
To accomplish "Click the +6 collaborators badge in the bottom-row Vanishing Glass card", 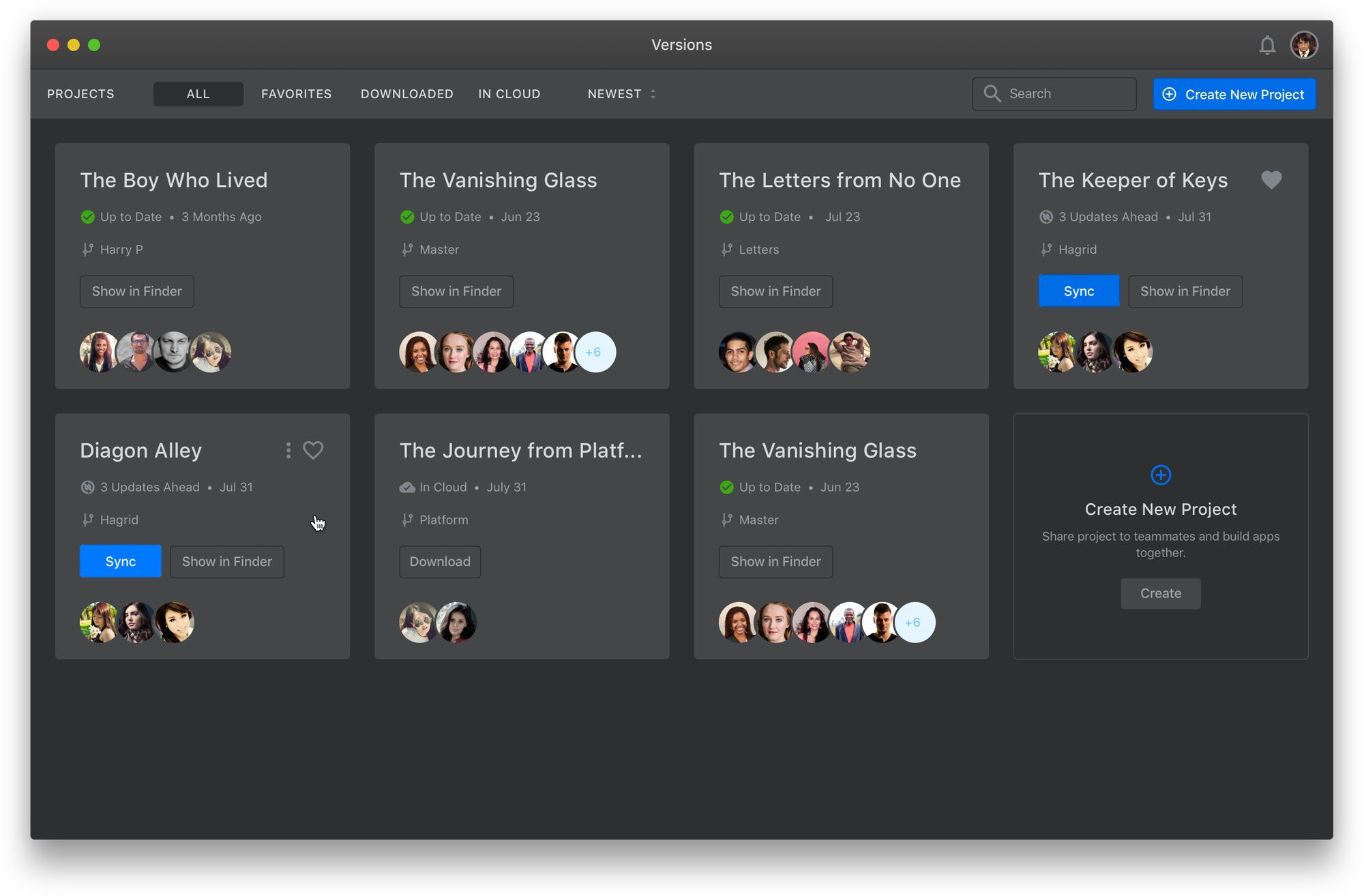I will pyautogui.click(x=915, y=622).
